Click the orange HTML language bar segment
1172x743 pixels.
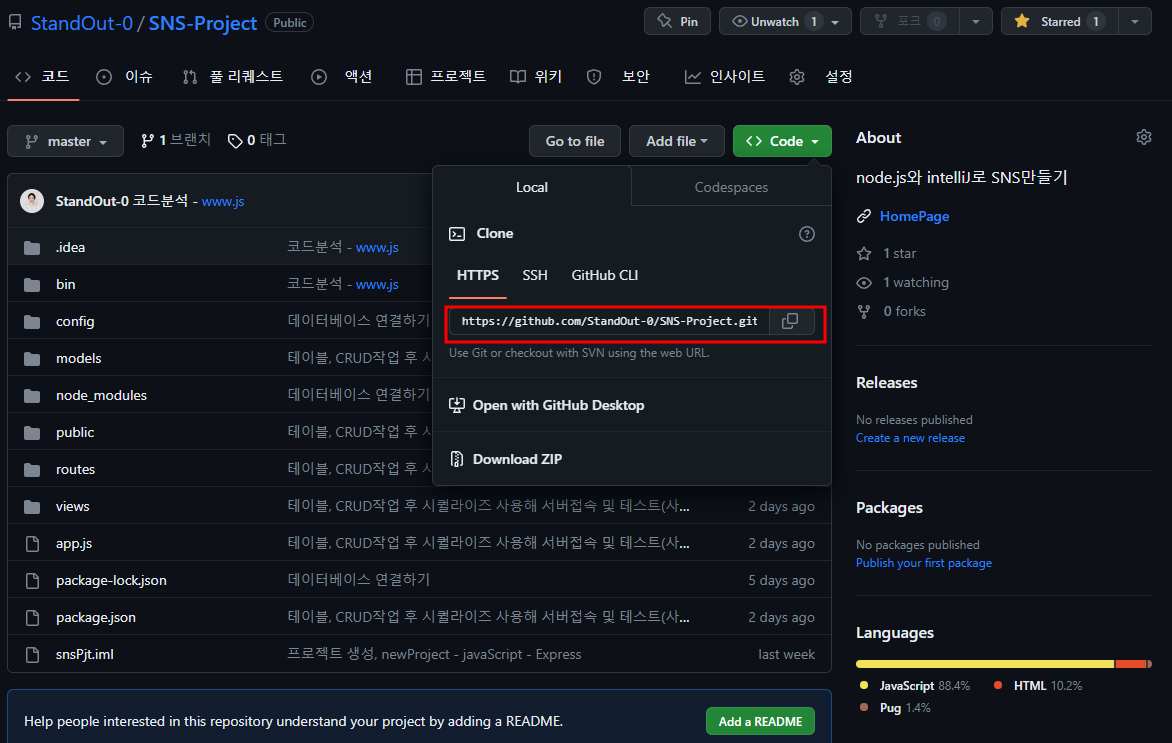pos(1131,664)
